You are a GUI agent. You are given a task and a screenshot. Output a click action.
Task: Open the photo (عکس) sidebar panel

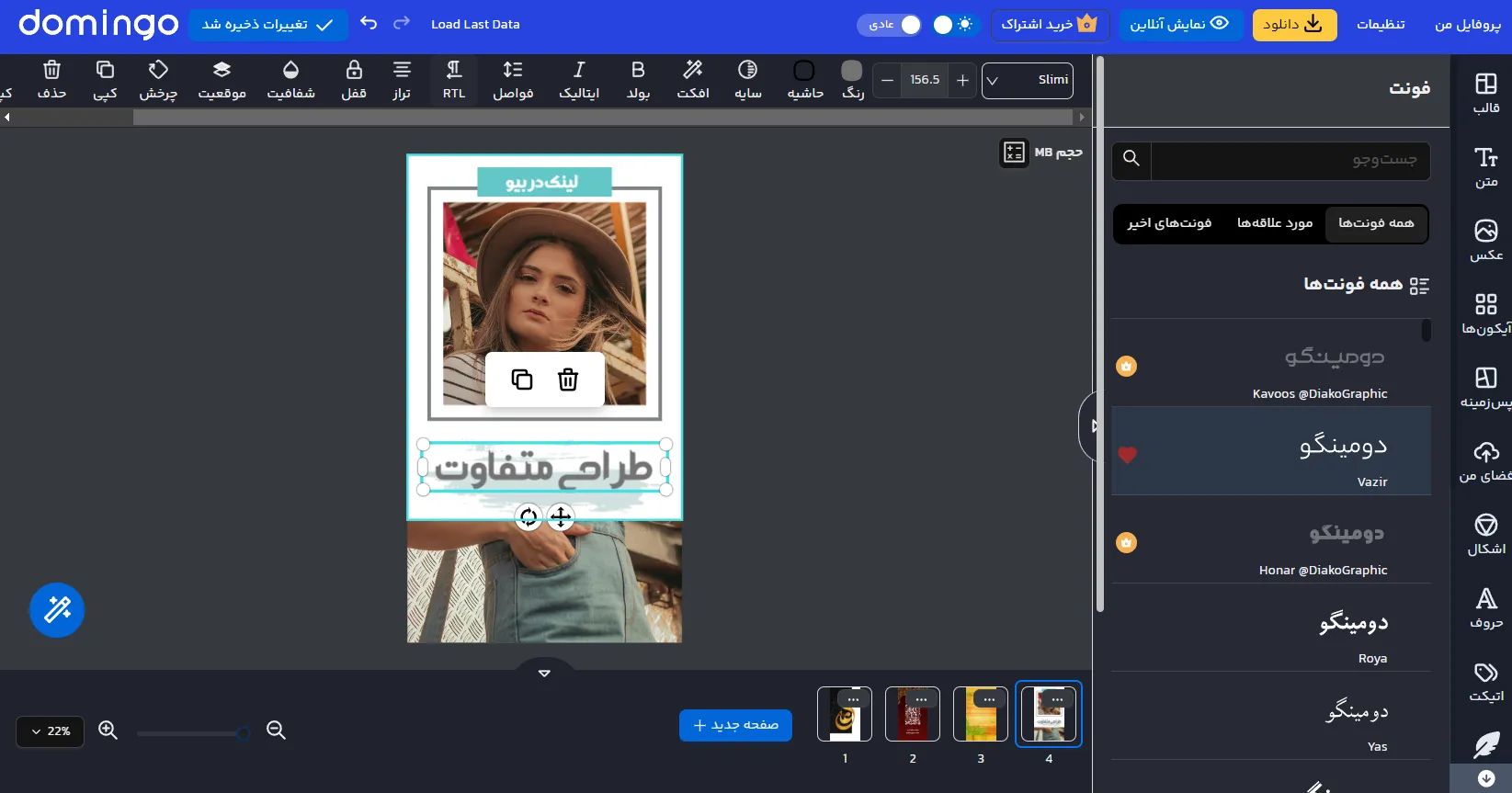(x=1486, y=240)
